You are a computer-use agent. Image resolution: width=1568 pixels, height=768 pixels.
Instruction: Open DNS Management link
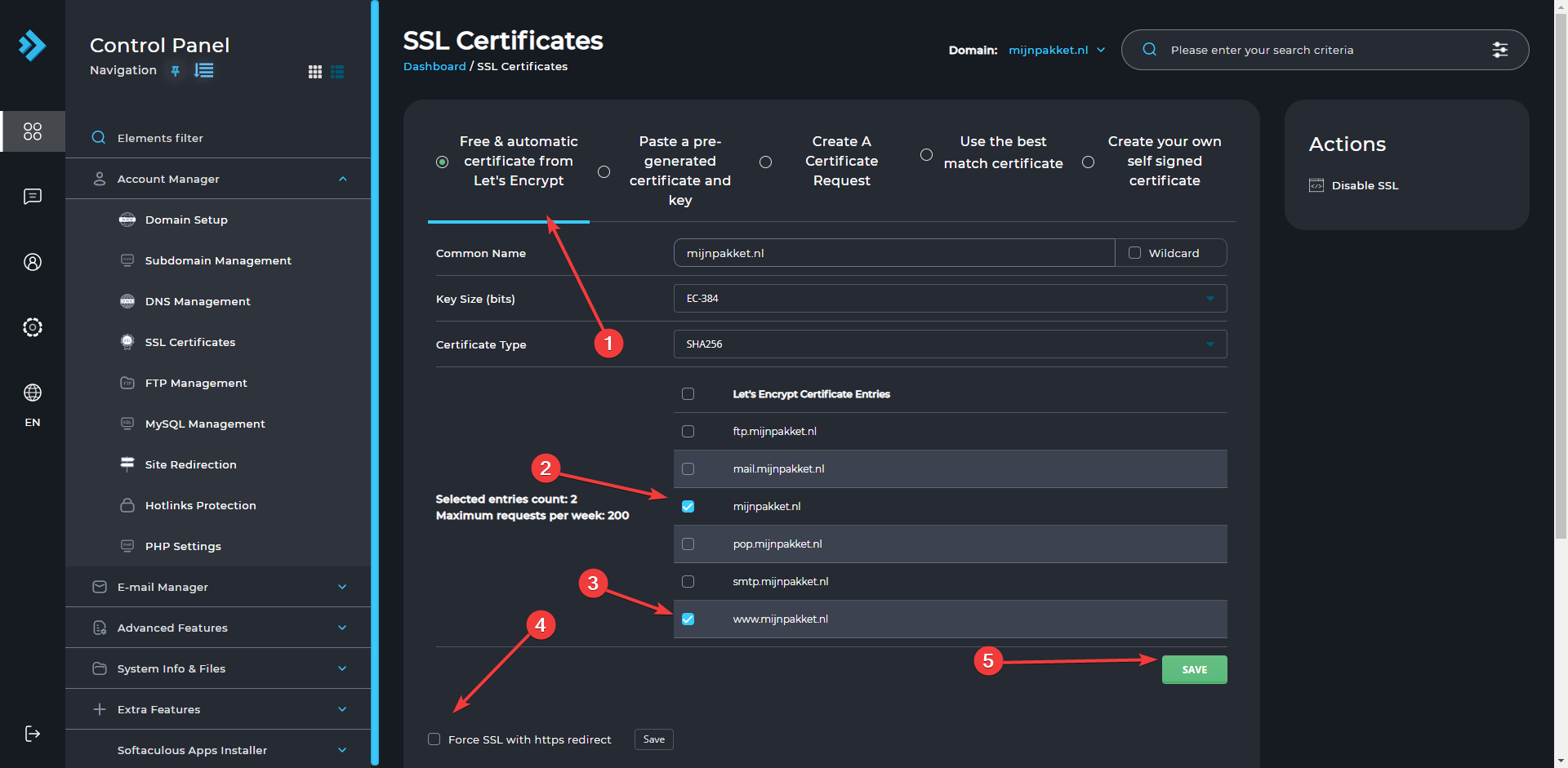point(198,301)
